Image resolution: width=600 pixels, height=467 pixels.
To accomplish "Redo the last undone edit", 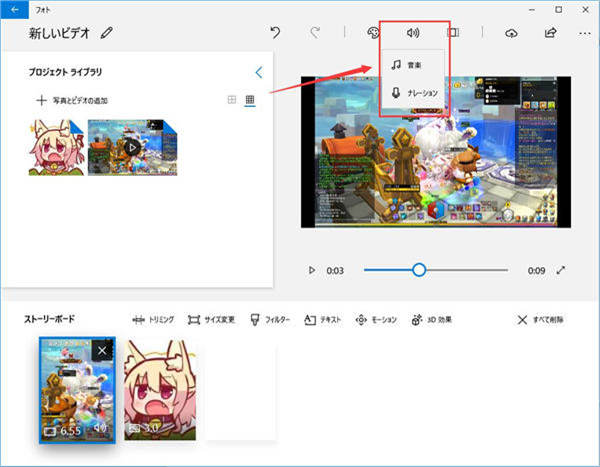I will (315, 33).
